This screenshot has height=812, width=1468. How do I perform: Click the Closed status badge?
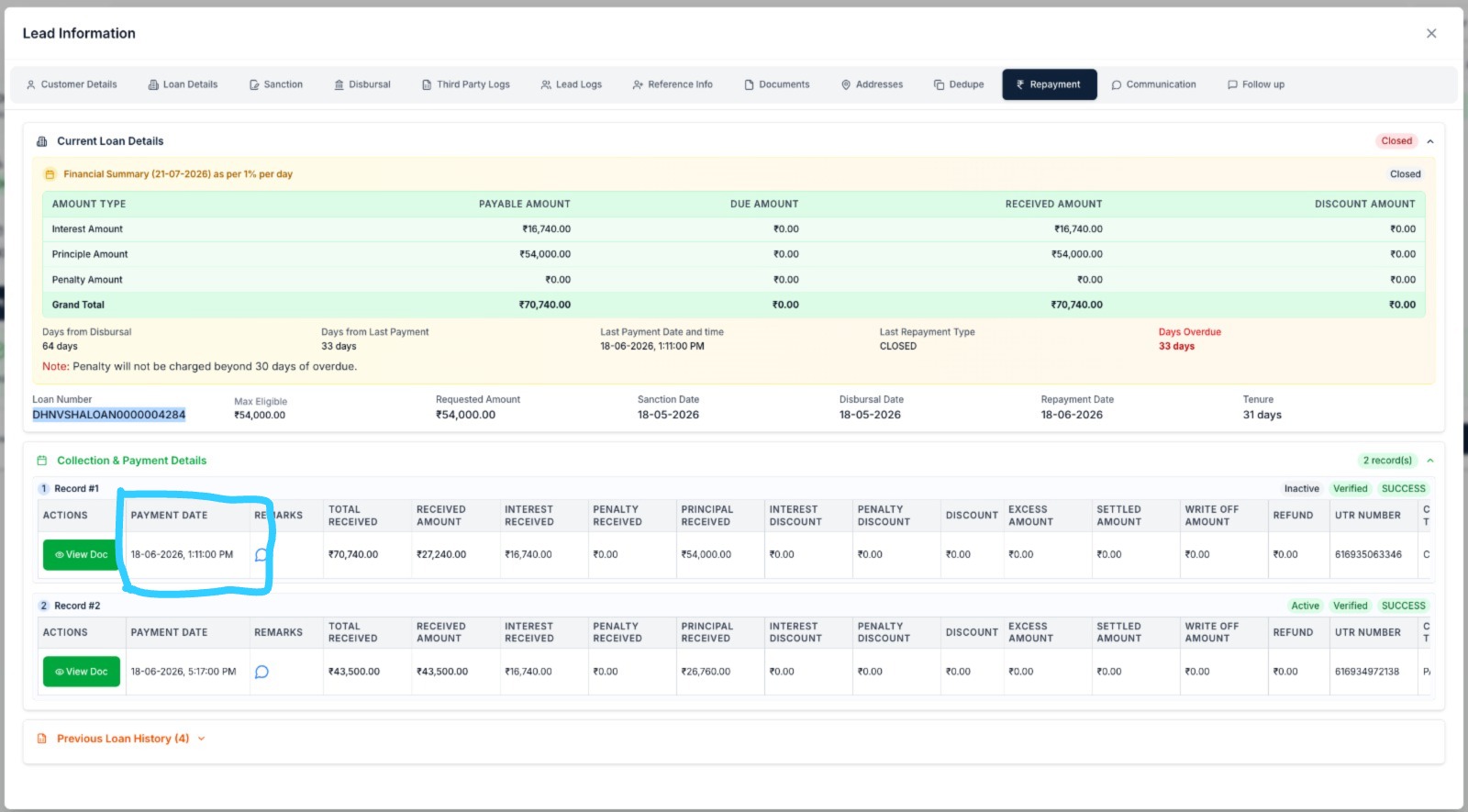tap(1396, 141)
